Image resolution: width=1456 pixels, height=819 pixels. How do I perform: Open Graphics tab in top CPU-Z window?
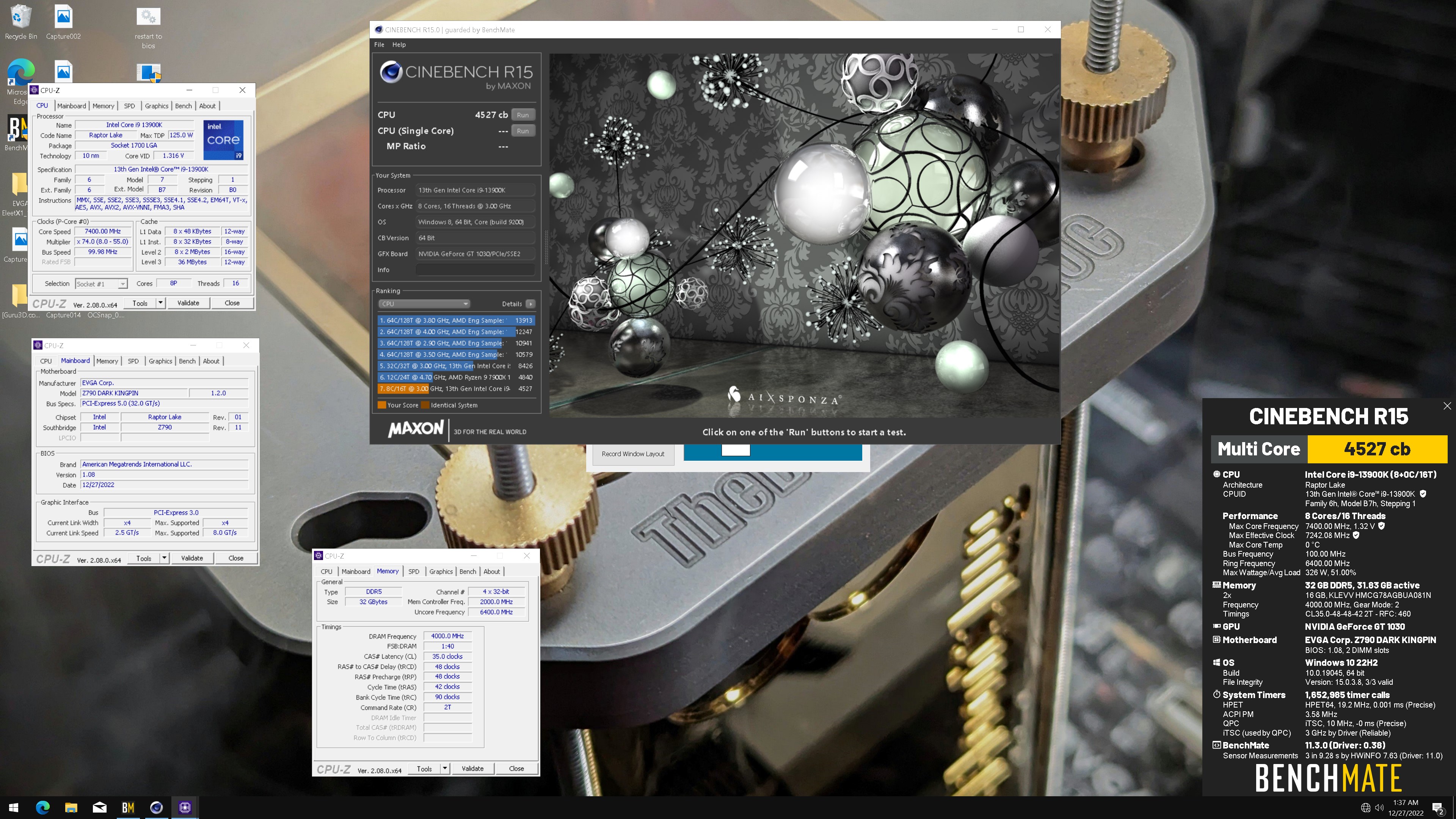(157, 106)
